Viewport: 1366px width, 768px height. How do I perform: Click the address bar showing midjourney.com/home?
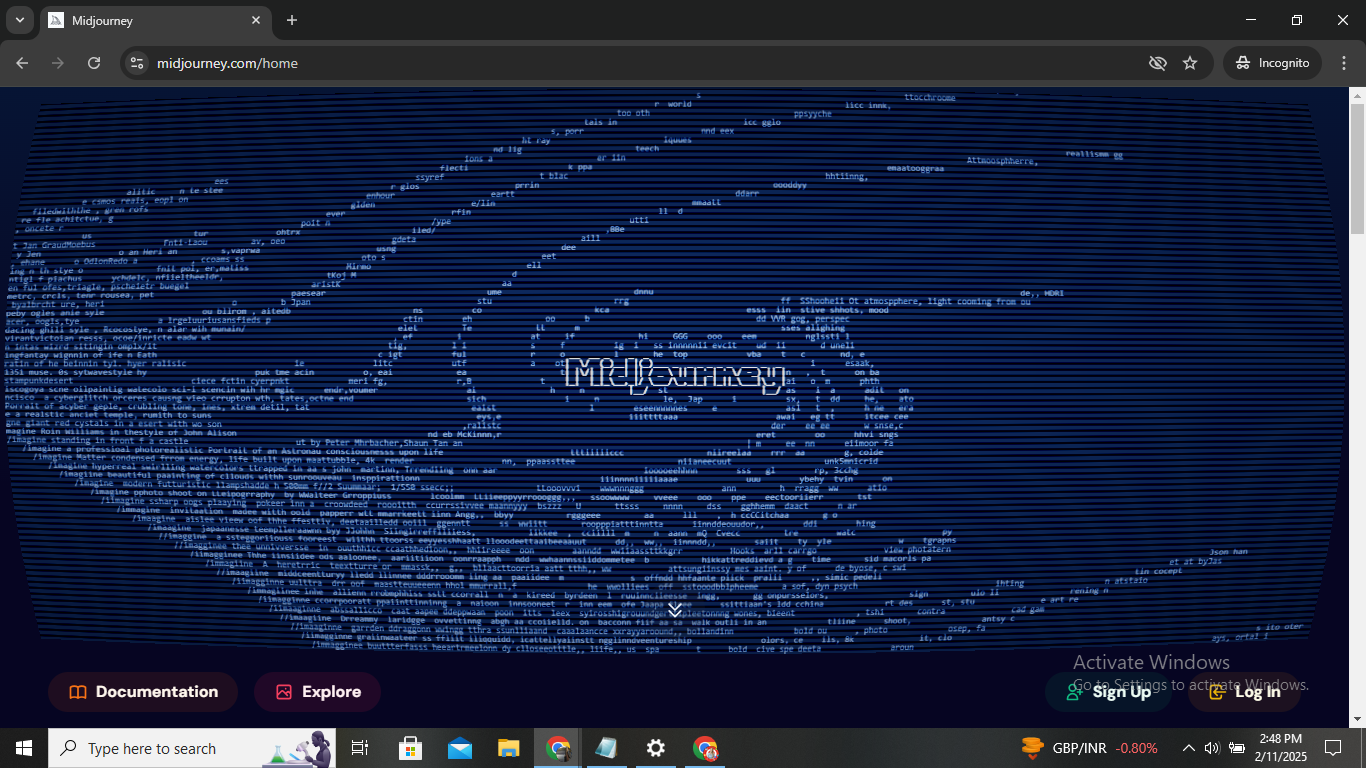pyautogui.click(x=227, y=63)
